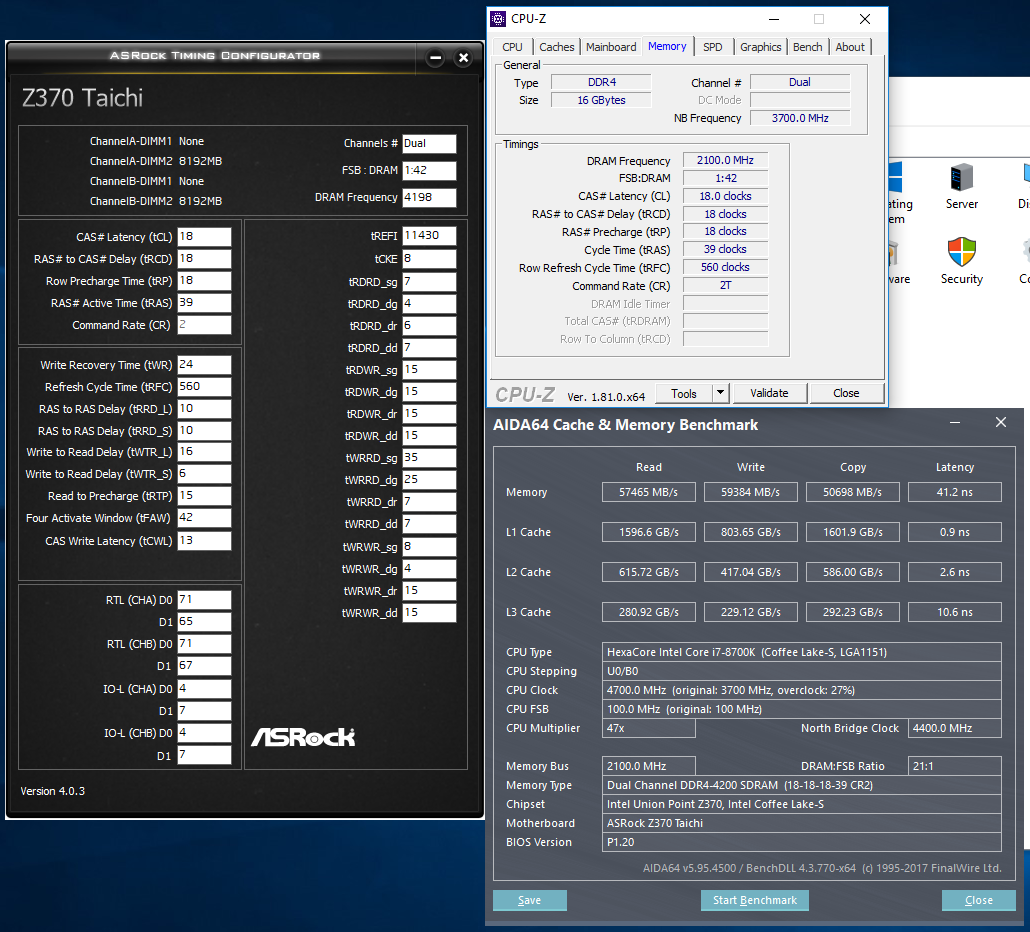Click the tRCD value field in ASRock

point(204,259)
